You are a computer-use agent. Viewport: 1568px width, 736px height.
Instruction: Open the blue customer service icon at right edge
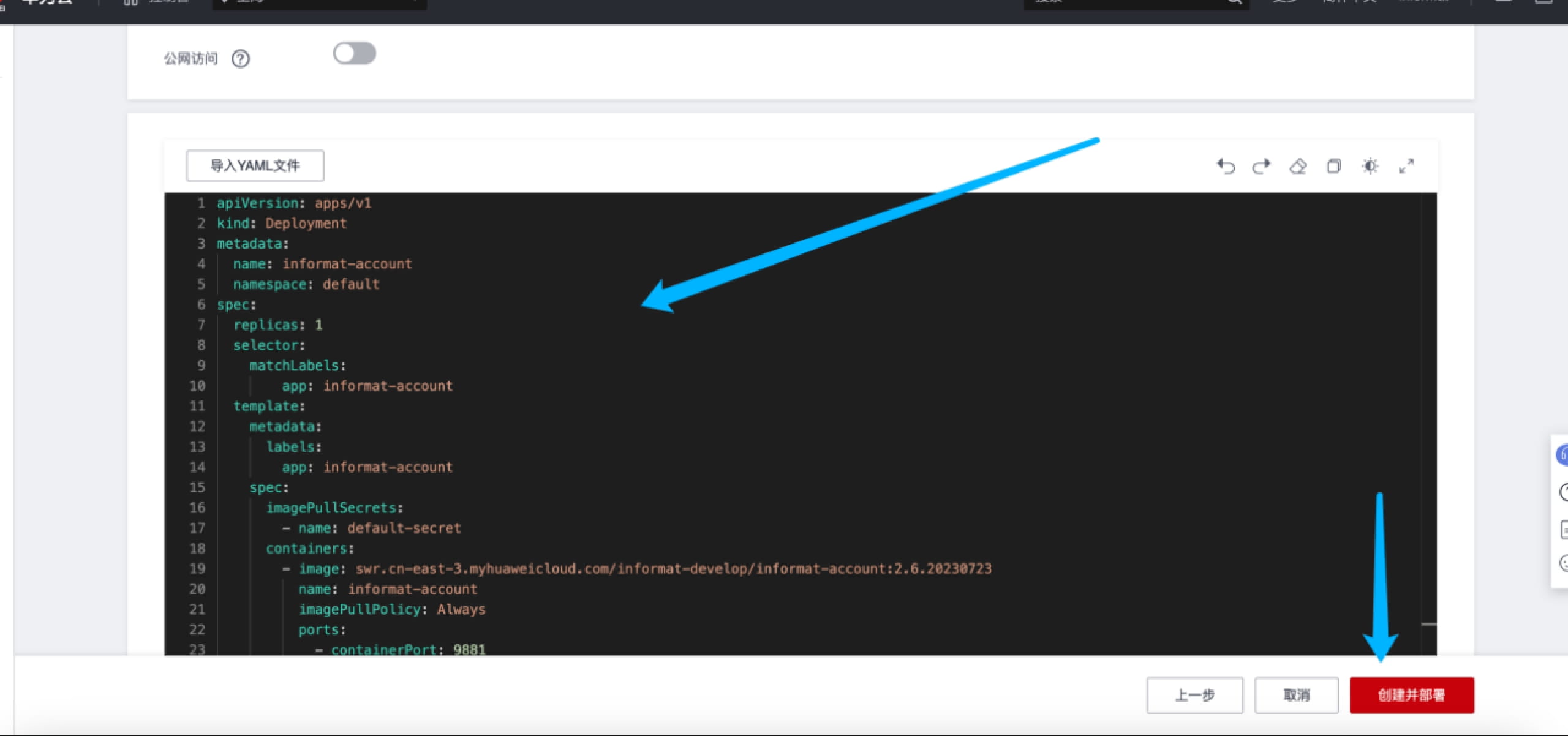1562,455
